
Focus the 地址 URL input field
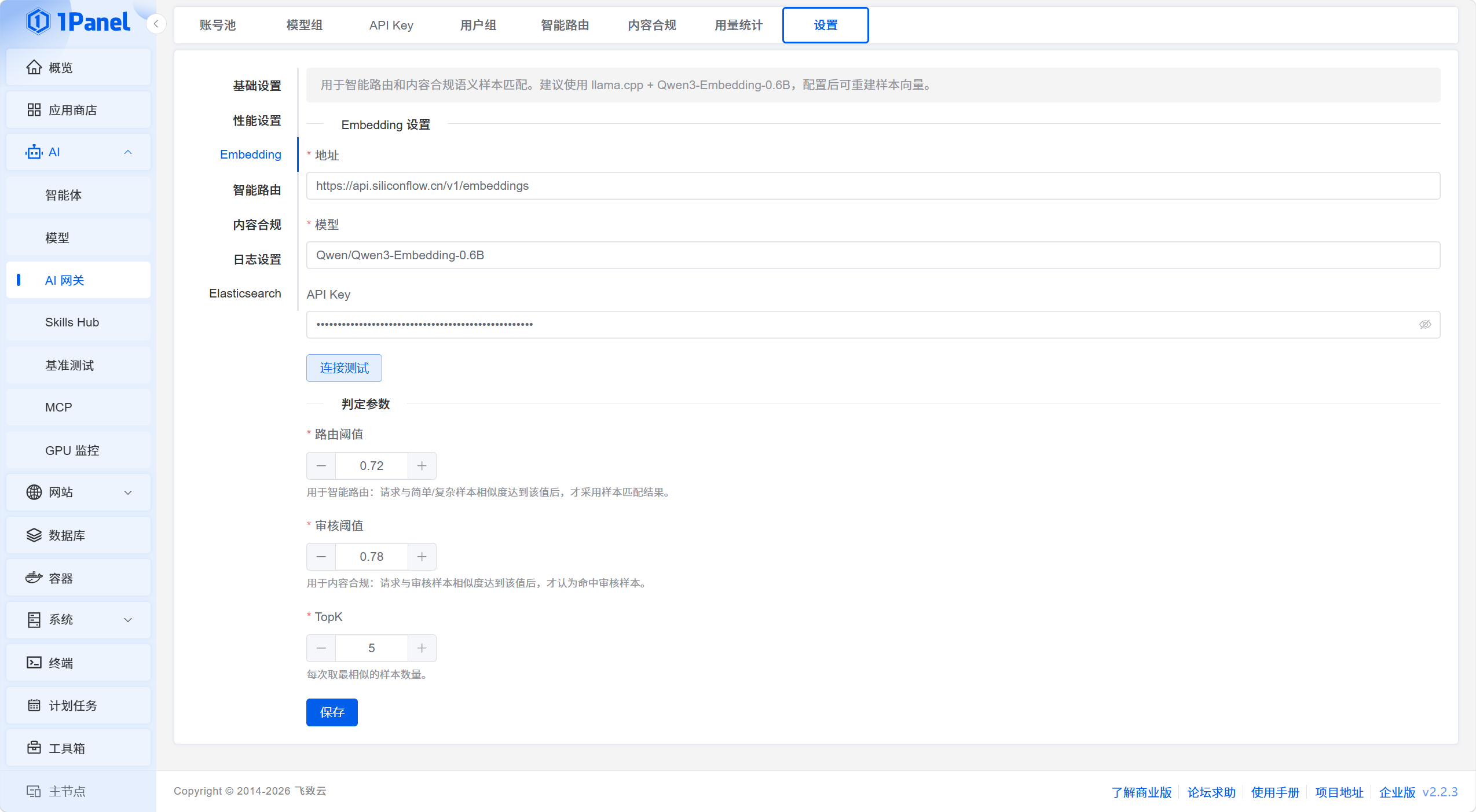[x=873, y=186]
